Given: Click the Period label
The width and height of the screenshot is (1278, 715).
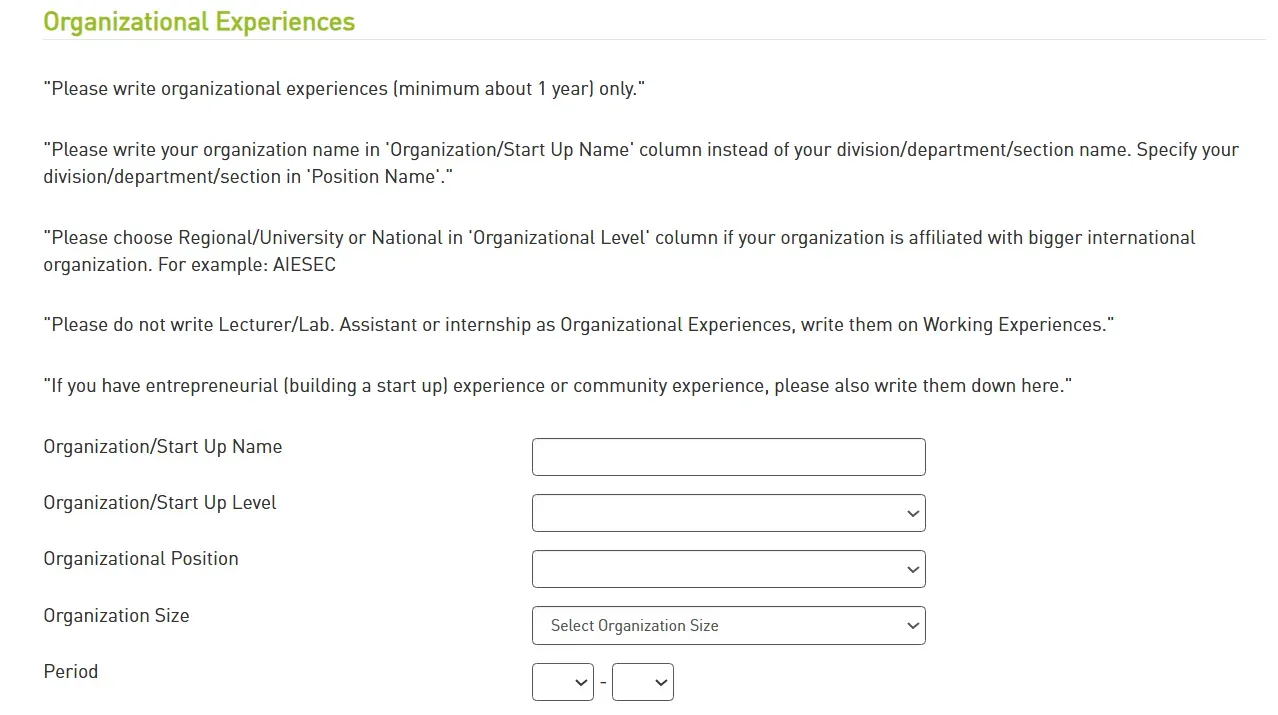Looking at the screenshot, I should pyautogui.click(x=70, y=672).
